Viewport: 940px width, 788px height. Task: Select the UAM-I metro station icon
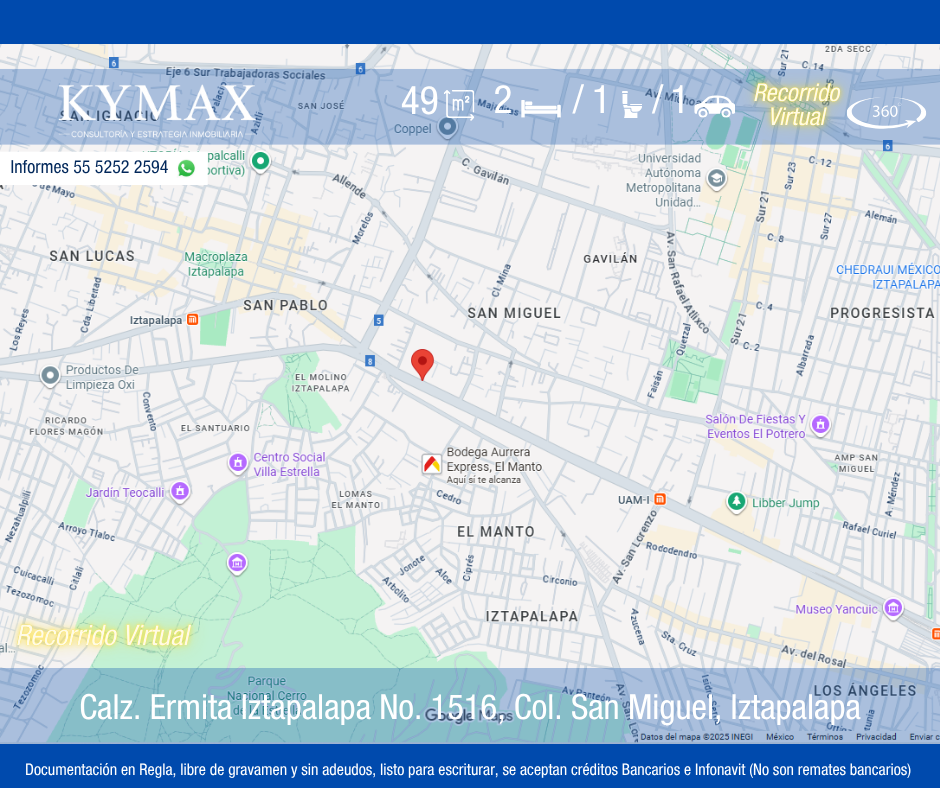coord(659,499)
